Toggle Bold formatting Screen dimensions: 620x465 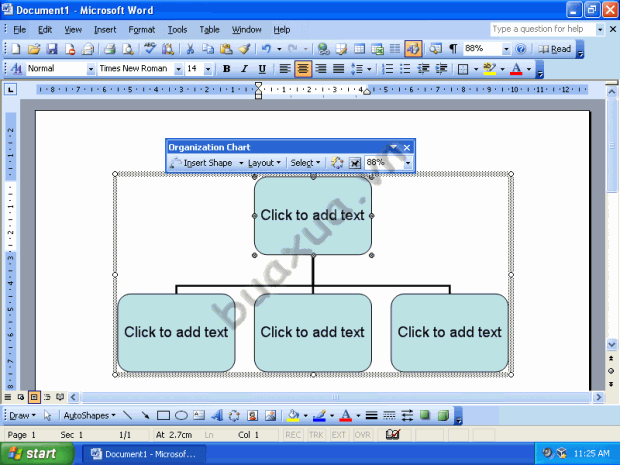tap(227, 69)
